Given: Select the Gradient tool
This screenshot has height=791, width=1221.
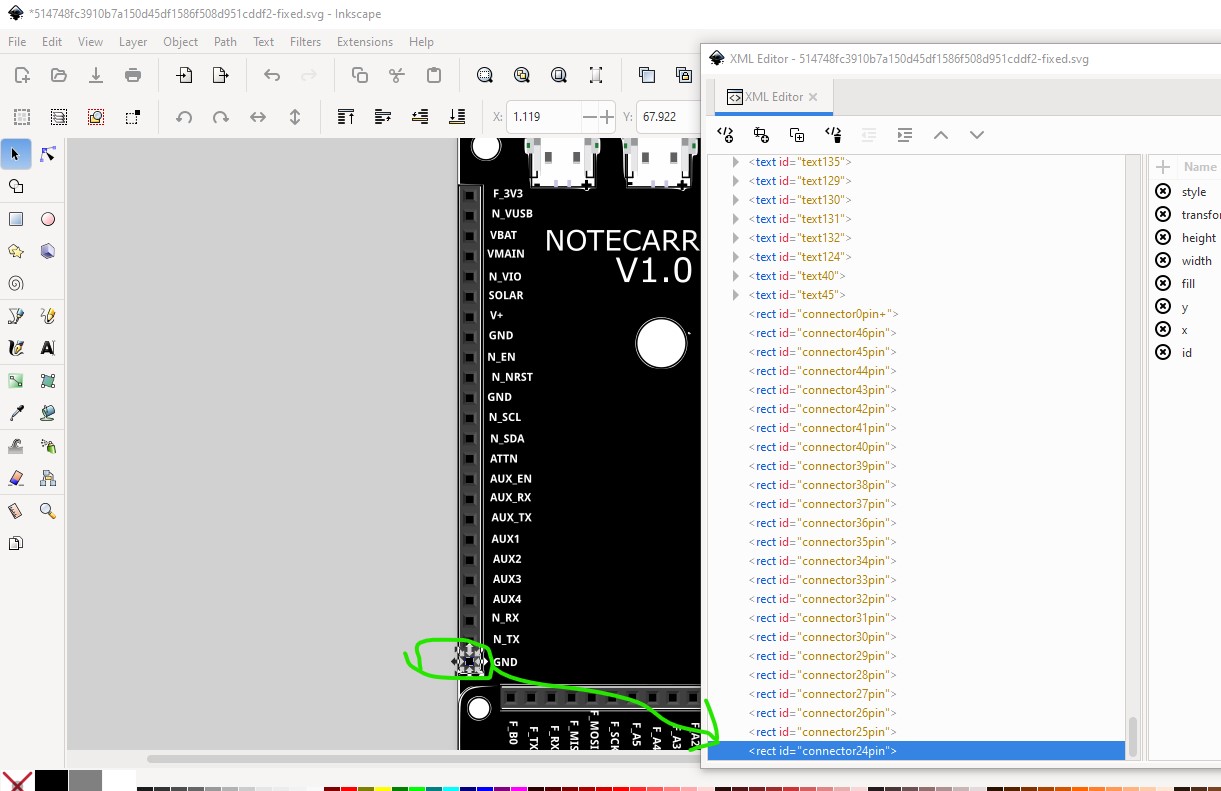Looking at the screenshot, I should [x=15, y=381].
